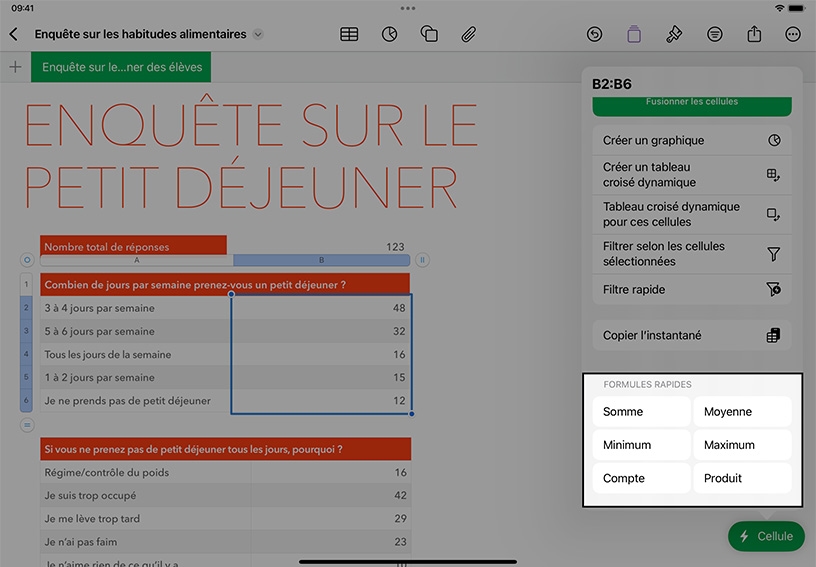Select the cell with value 32
Image resolution: width=816 pixels, height=567 pixels.
pos(321,331)
